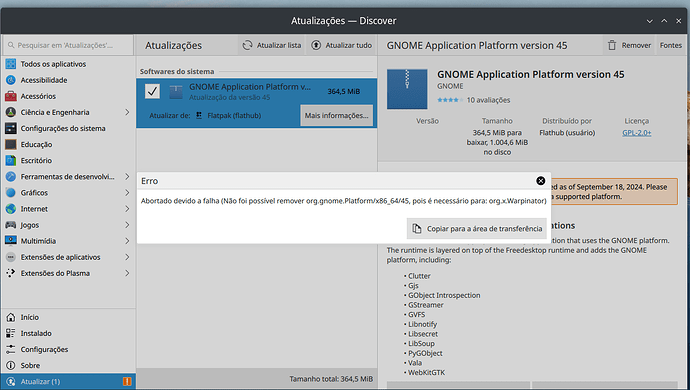Open the Sobre info icon
The height and width of the screenshot is (390, 690).
11,365
